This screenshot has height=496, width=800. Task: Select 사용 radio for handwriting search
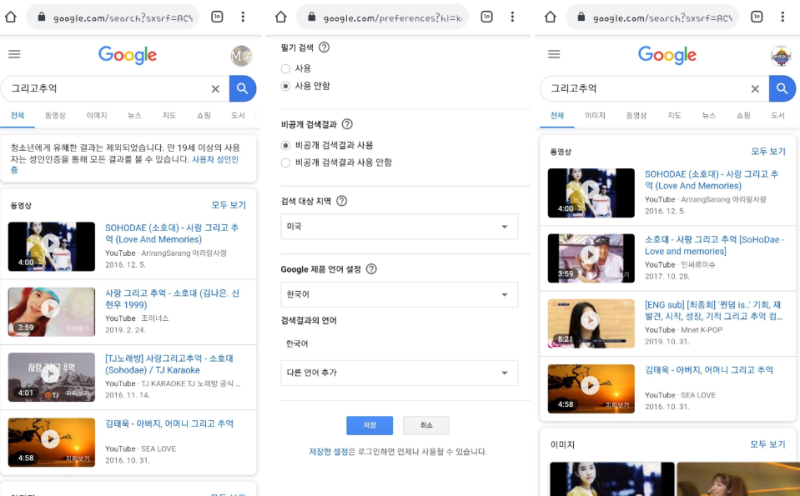click(x=286, y=68)
